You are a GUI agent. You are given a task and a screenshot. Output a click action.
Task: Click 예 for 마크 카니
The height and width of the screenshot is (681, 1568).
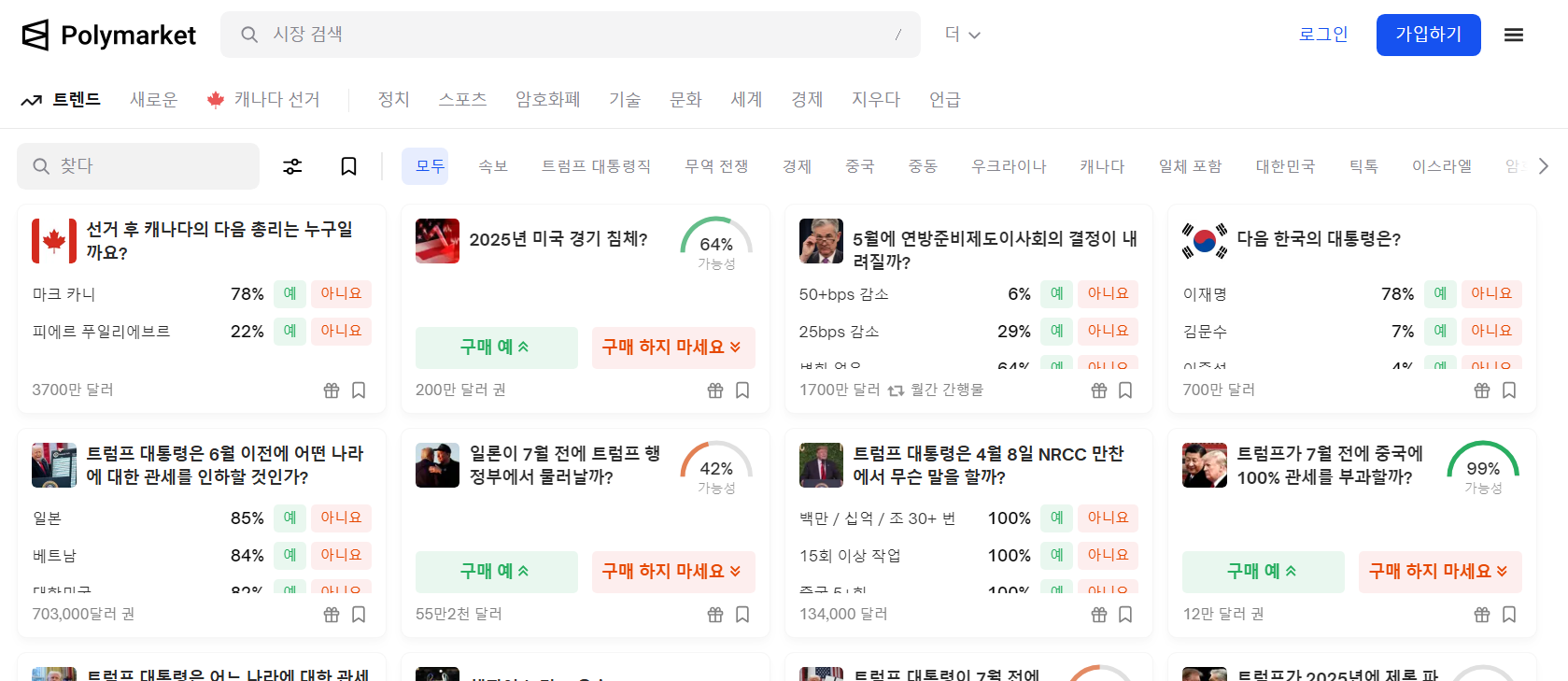point(290,293)
